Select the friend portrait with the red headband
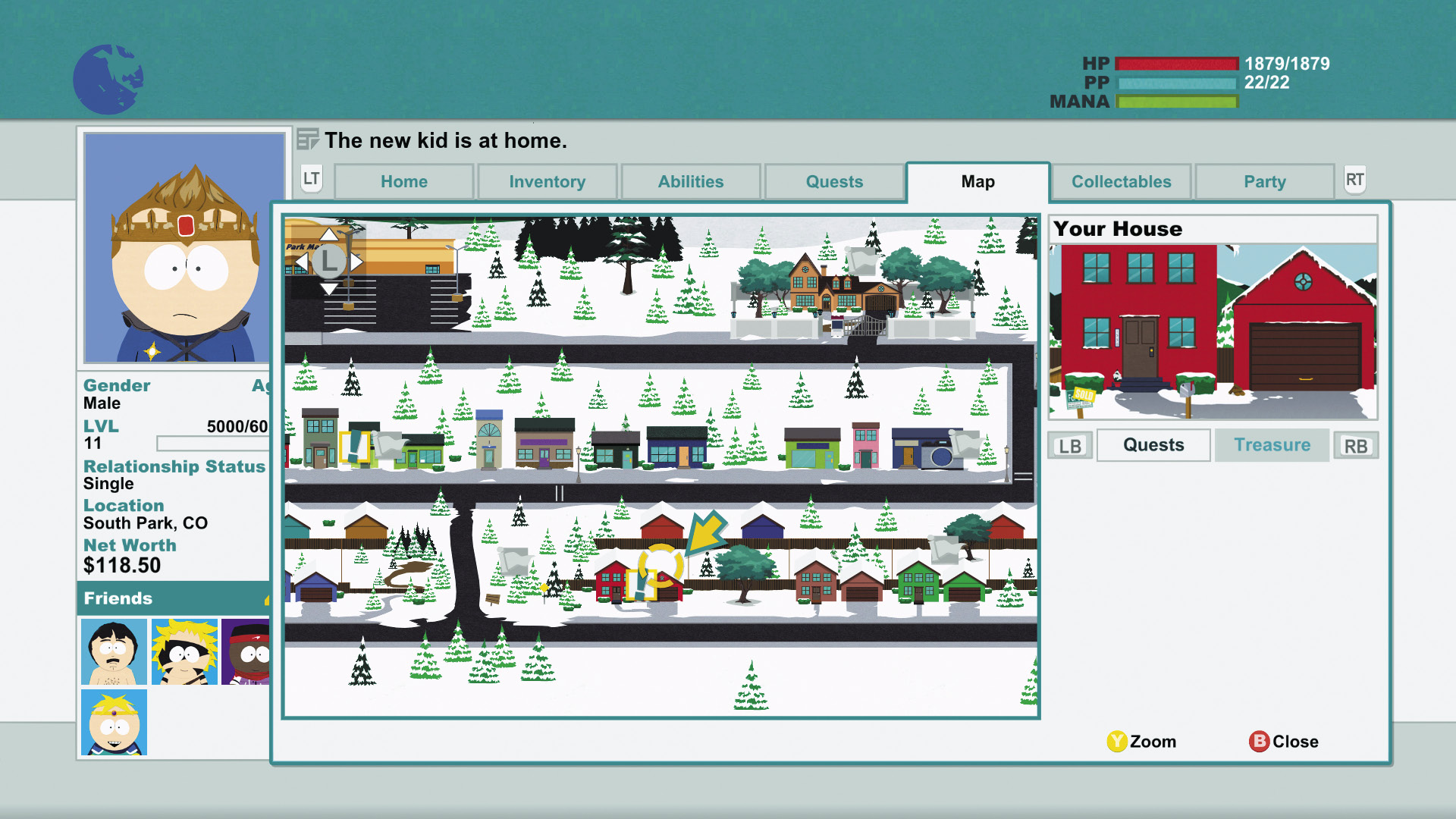 pyautogui.click(x=246, y=651)
